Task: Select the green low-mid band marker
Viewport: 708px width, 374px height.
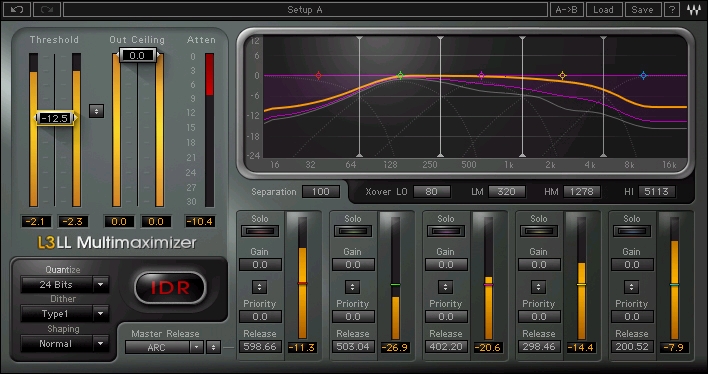Action: pyautogui.click(x=400, y=75)
